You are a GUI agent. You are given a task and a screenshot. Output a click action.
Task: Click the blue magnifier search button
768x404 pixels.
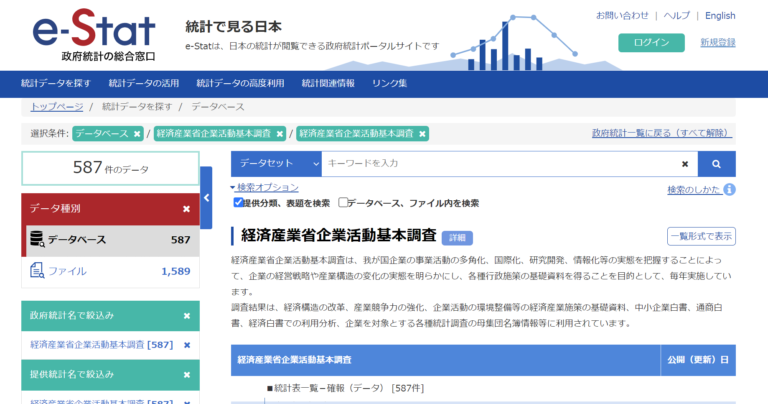[x=716, y=163]
